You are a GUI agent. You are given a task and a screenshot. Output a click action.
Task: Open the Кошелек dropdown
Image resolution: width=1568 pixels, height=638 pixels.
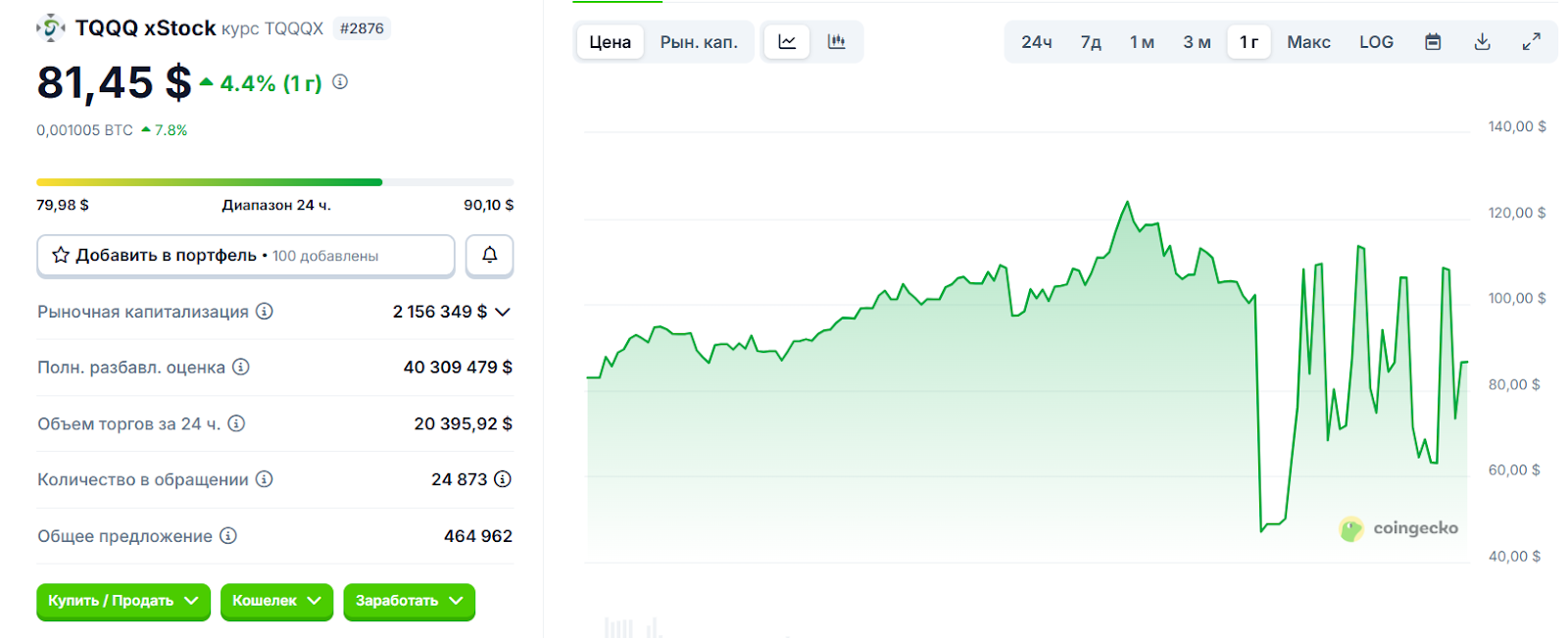point(276,601)
